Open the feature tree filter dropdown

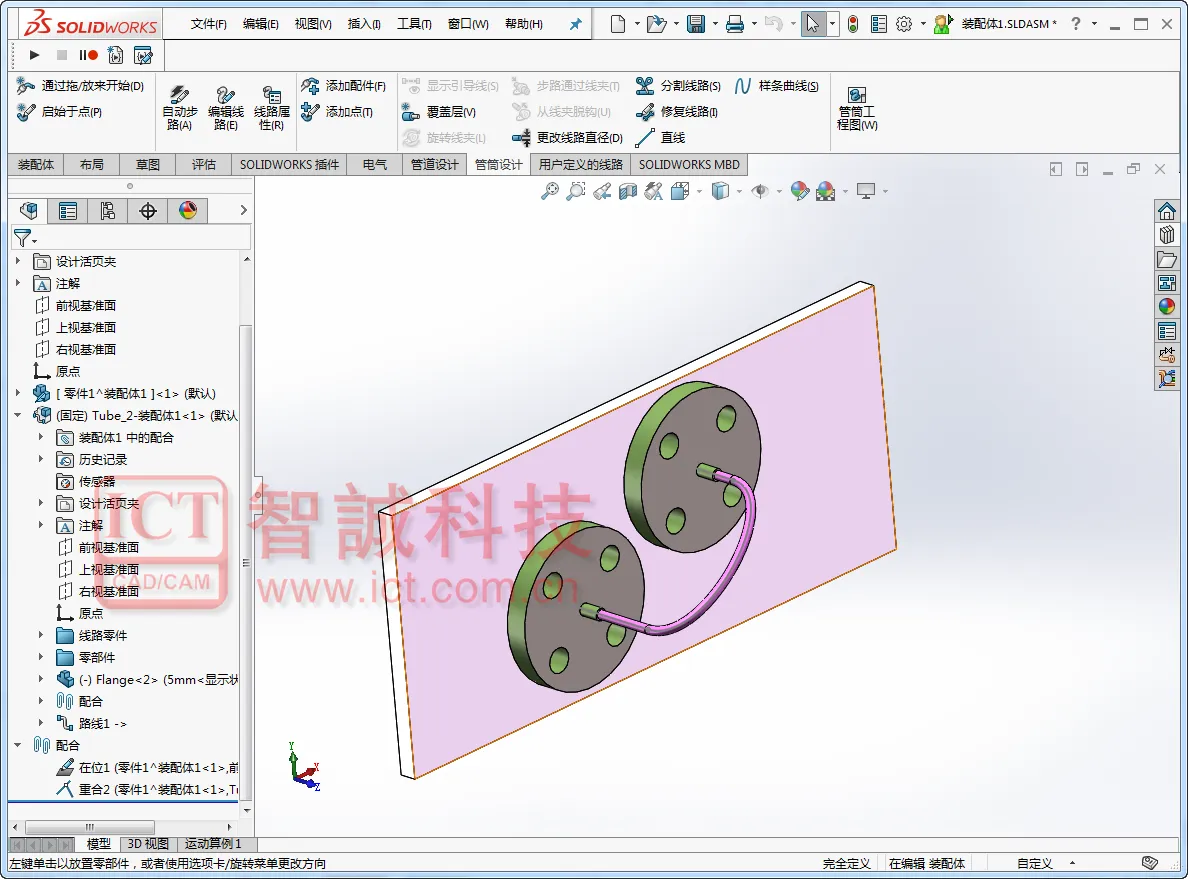point(25,239)
